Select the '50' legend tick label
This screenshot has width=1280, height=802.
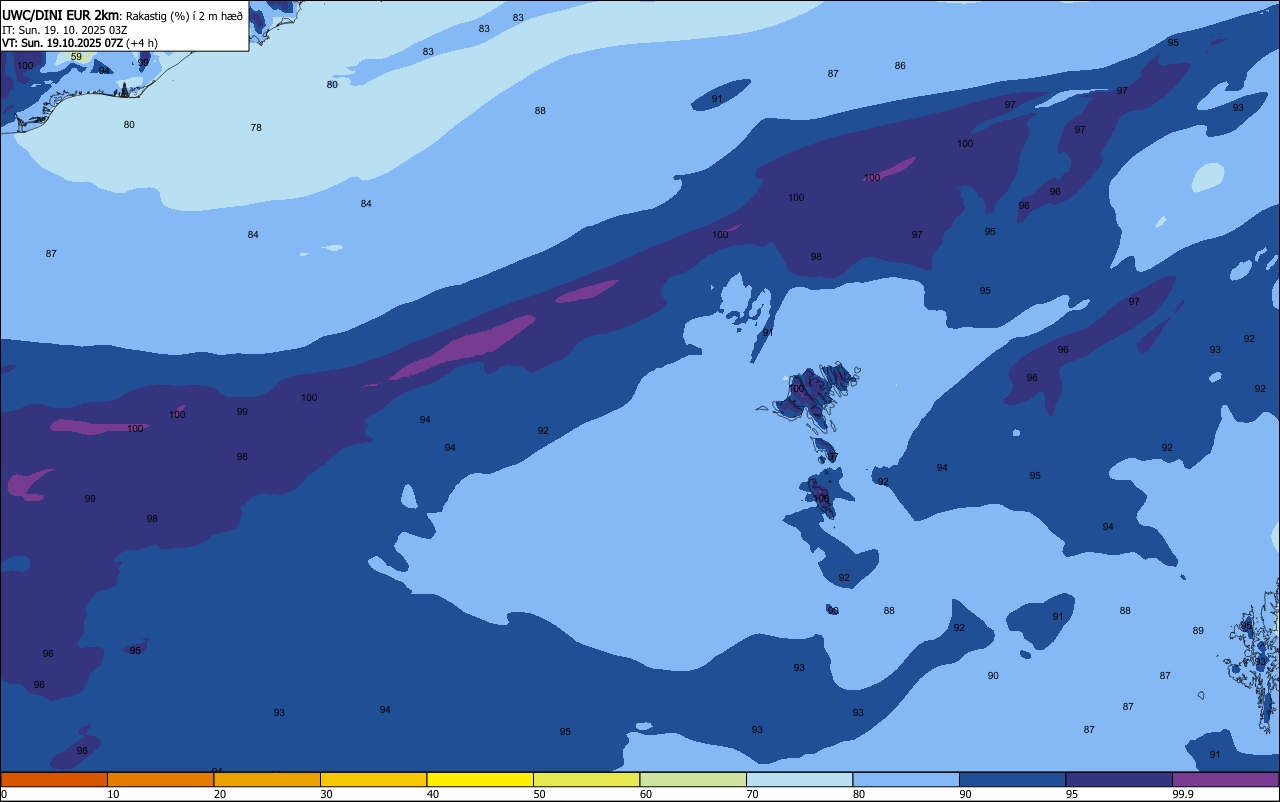539,794
